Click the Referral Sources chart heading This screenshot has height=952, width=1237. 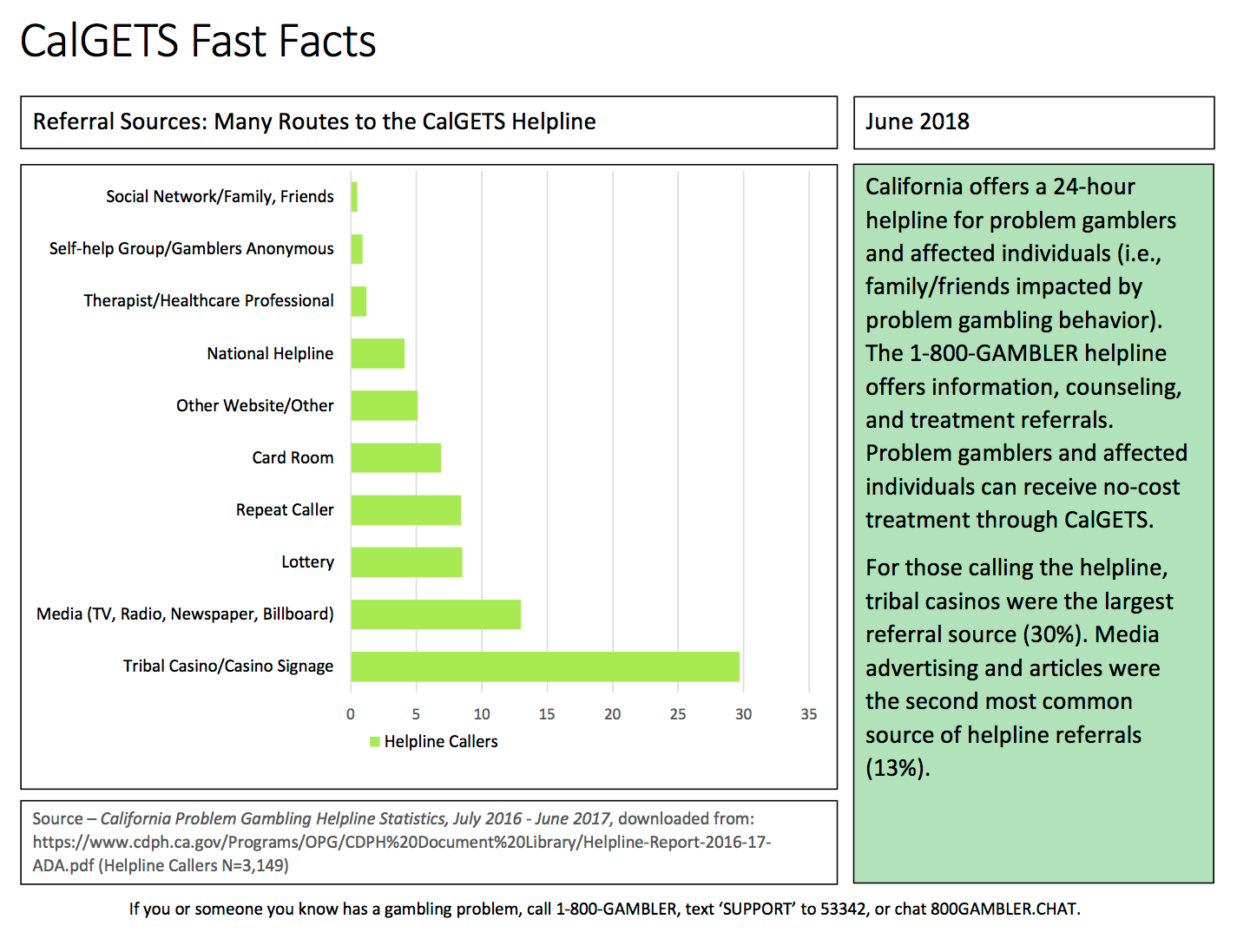(314, 122)
